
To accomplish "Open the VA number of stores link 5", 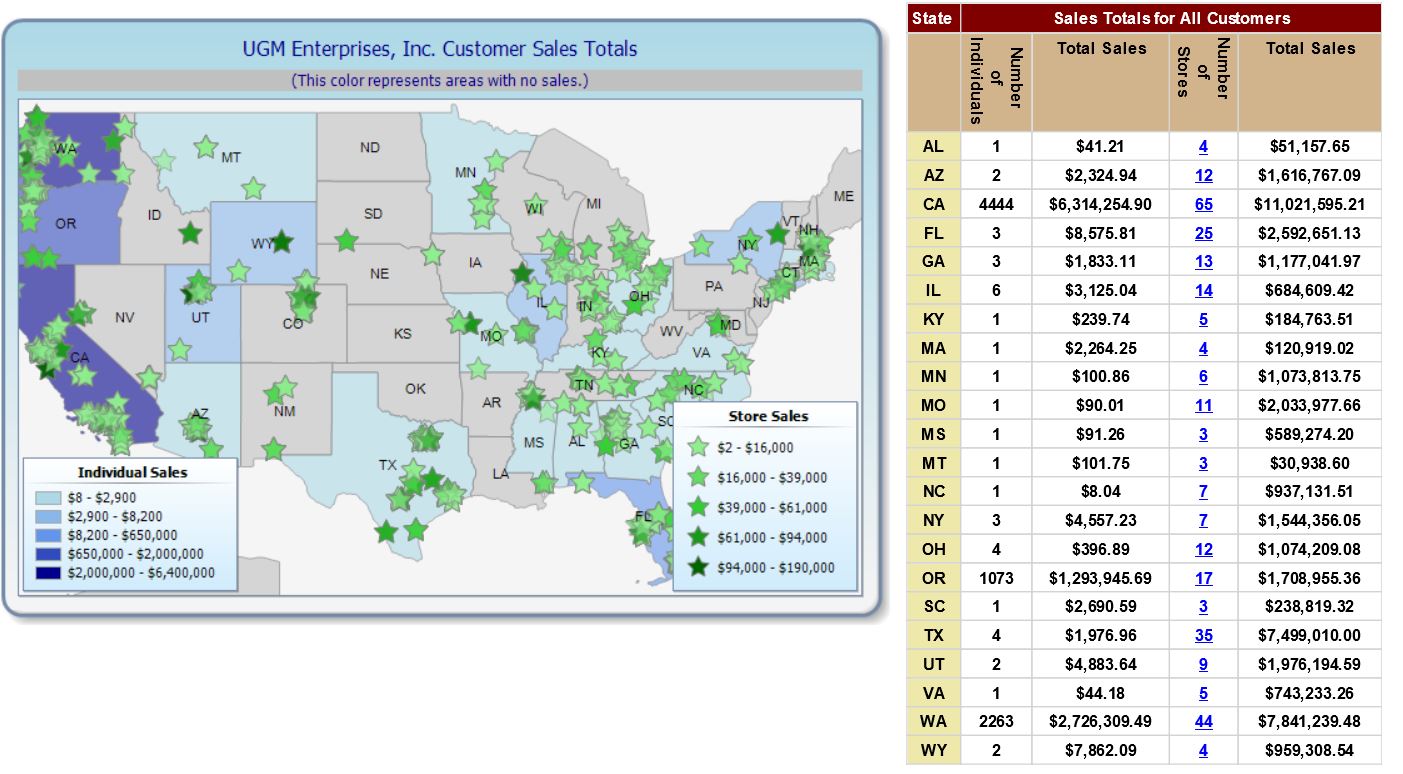I will 1203,693.
